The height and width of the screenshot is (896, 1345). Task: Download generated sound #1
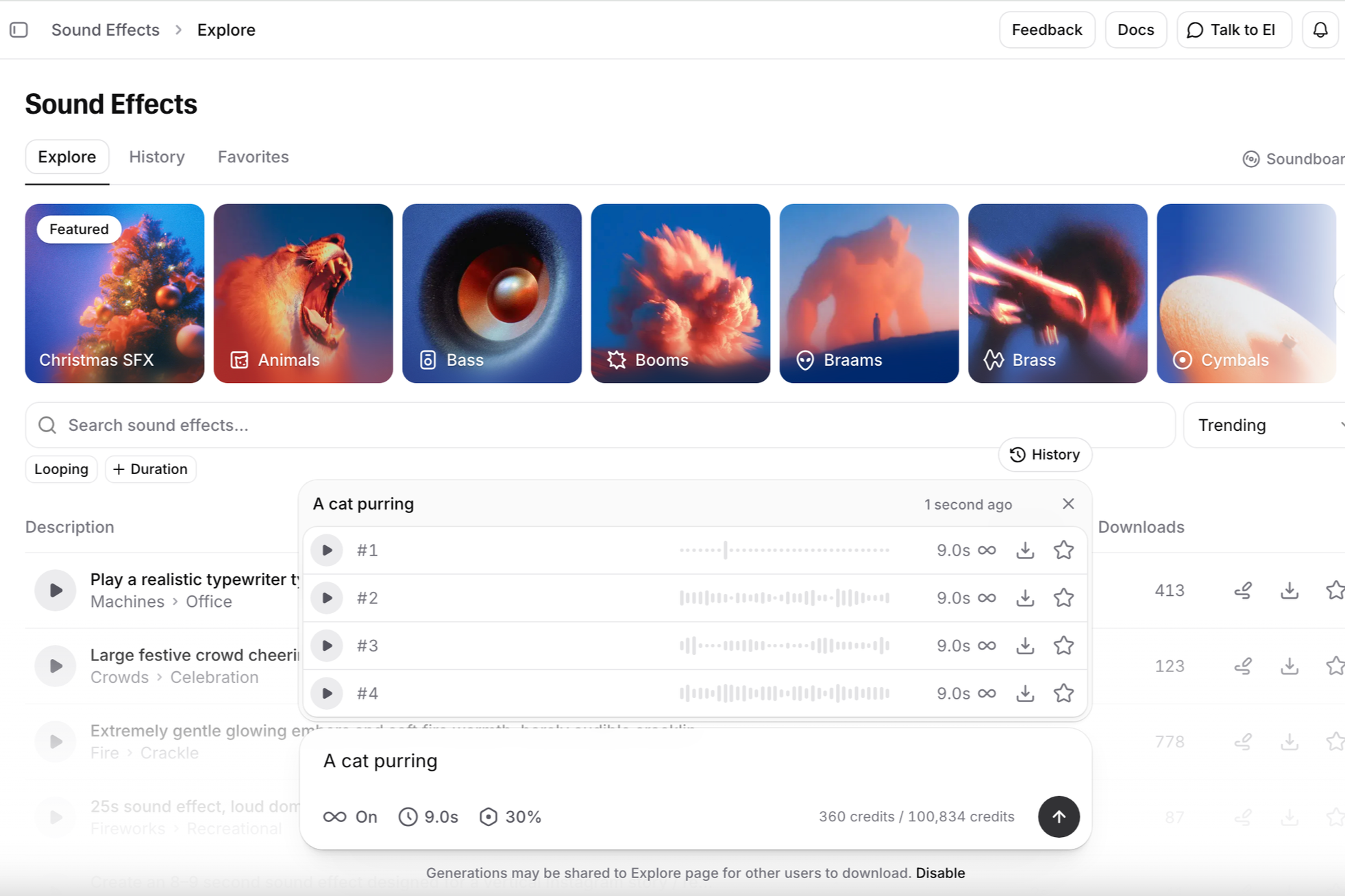[1025, 550]
